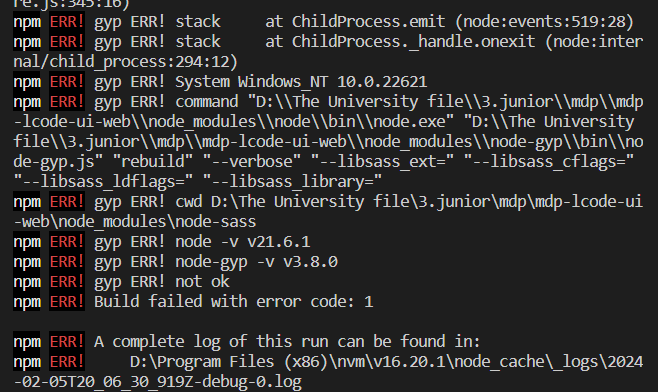
Task: Click the node.exe command path text
Action: tap(329, 112)
